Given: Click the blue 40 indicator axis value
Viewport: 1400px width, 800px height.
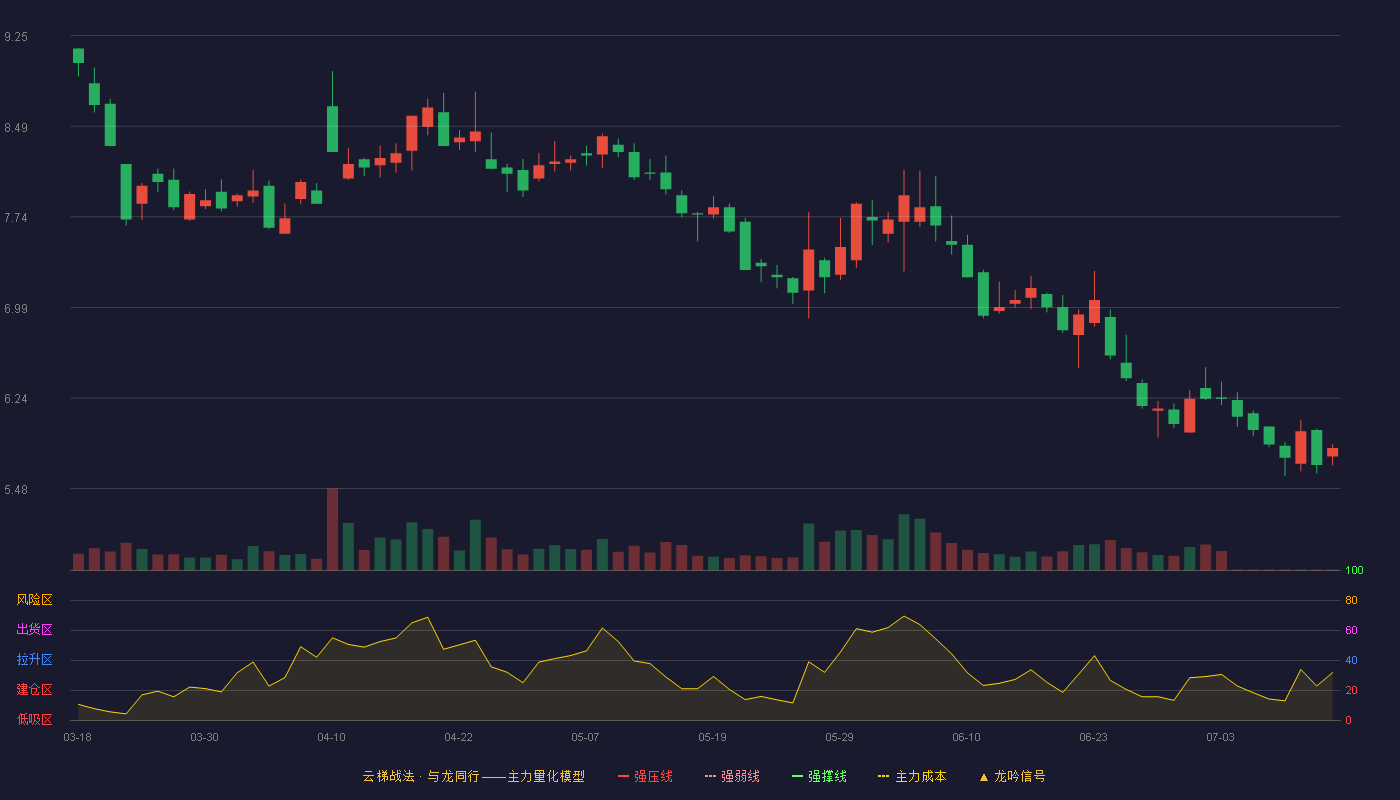Looking at the screenshot, I should point(1351,660).
